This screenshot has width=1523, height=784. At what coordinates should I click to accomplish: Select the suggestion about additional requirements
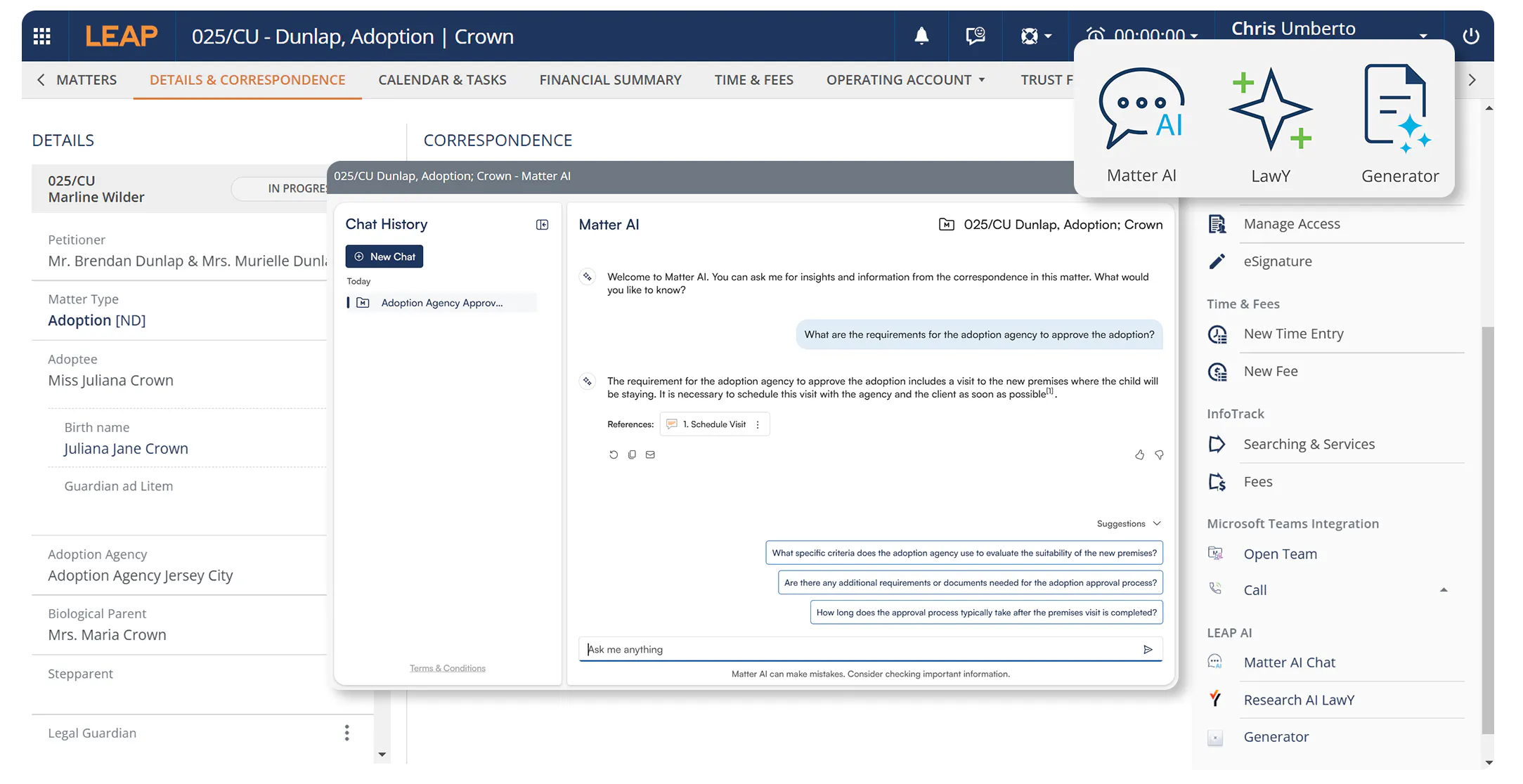click(971, 582)
